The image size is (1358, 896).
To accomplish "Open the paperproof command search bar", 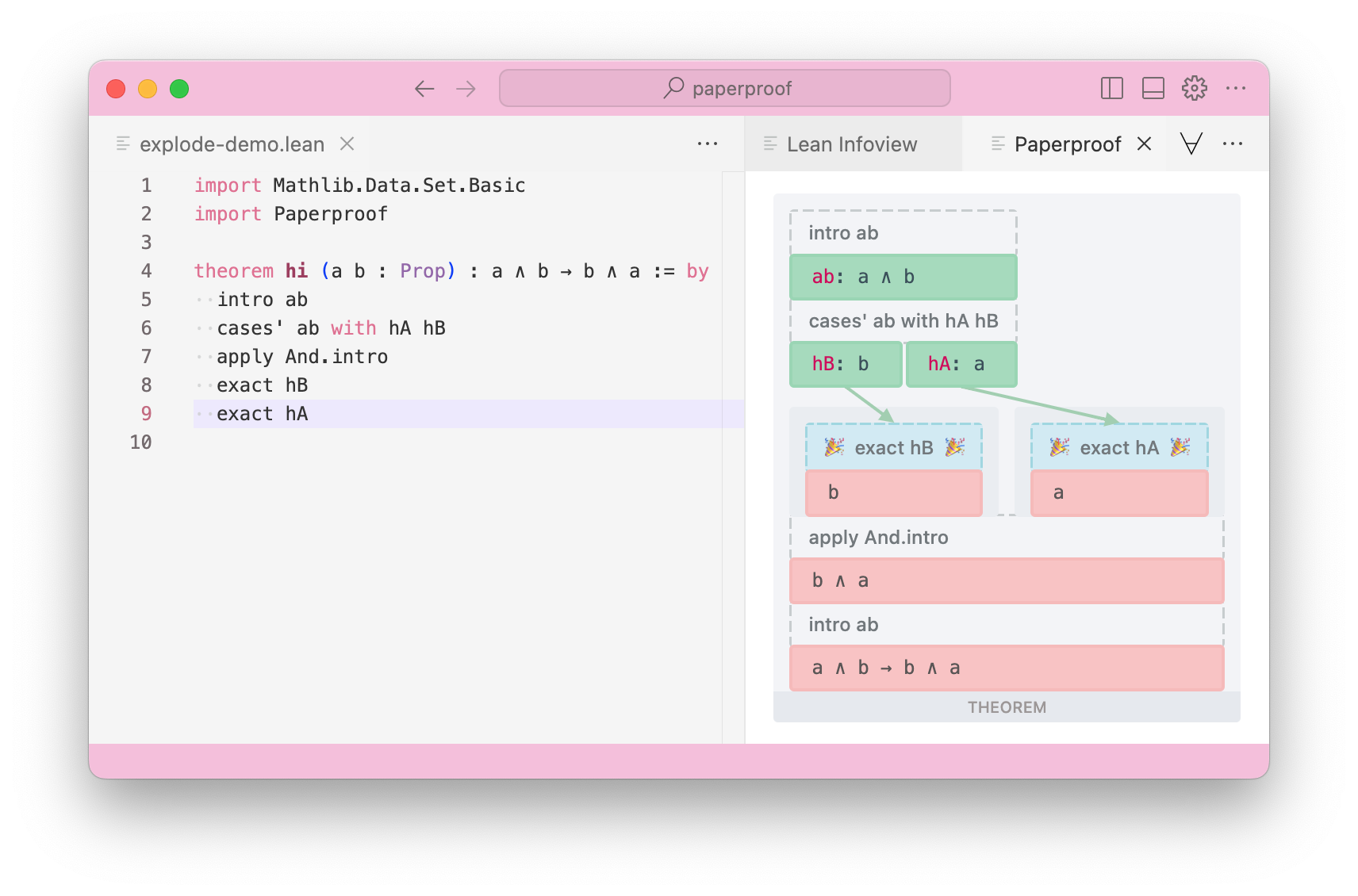I will click(724, 88).
